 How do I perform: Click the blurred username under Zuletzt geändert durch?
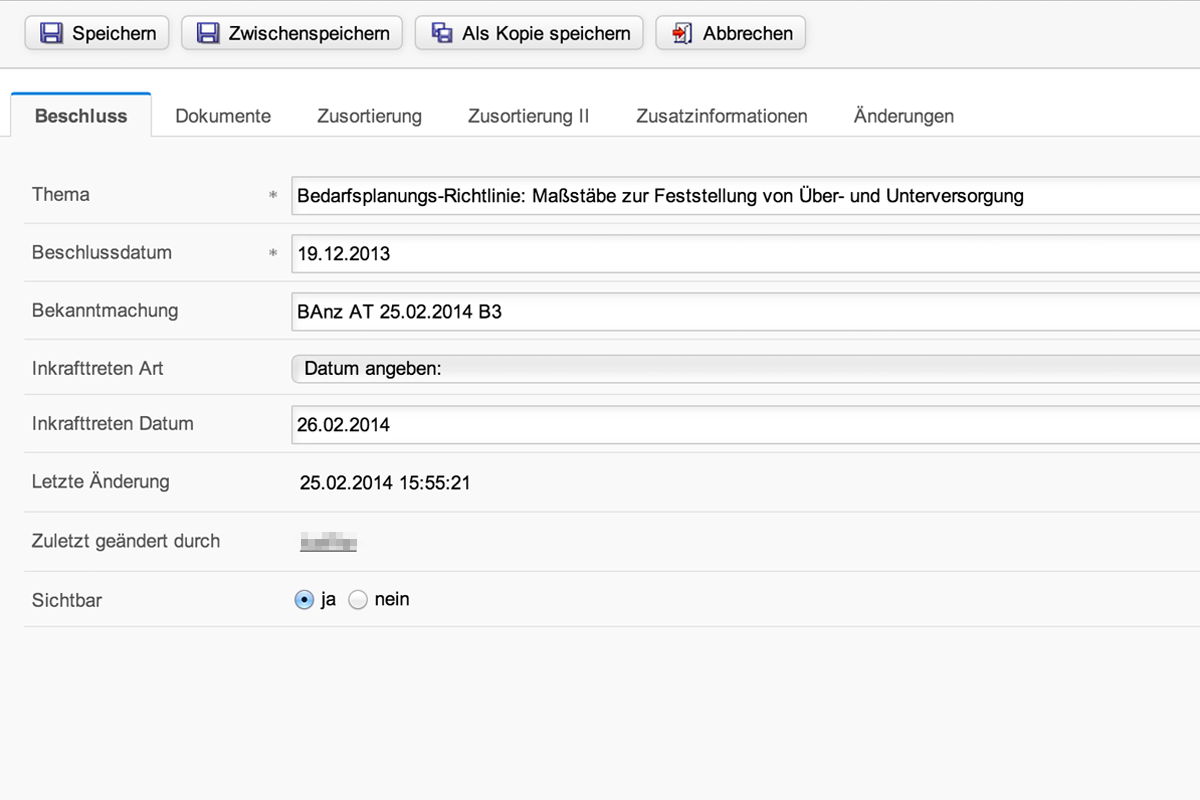coord(328,543)
